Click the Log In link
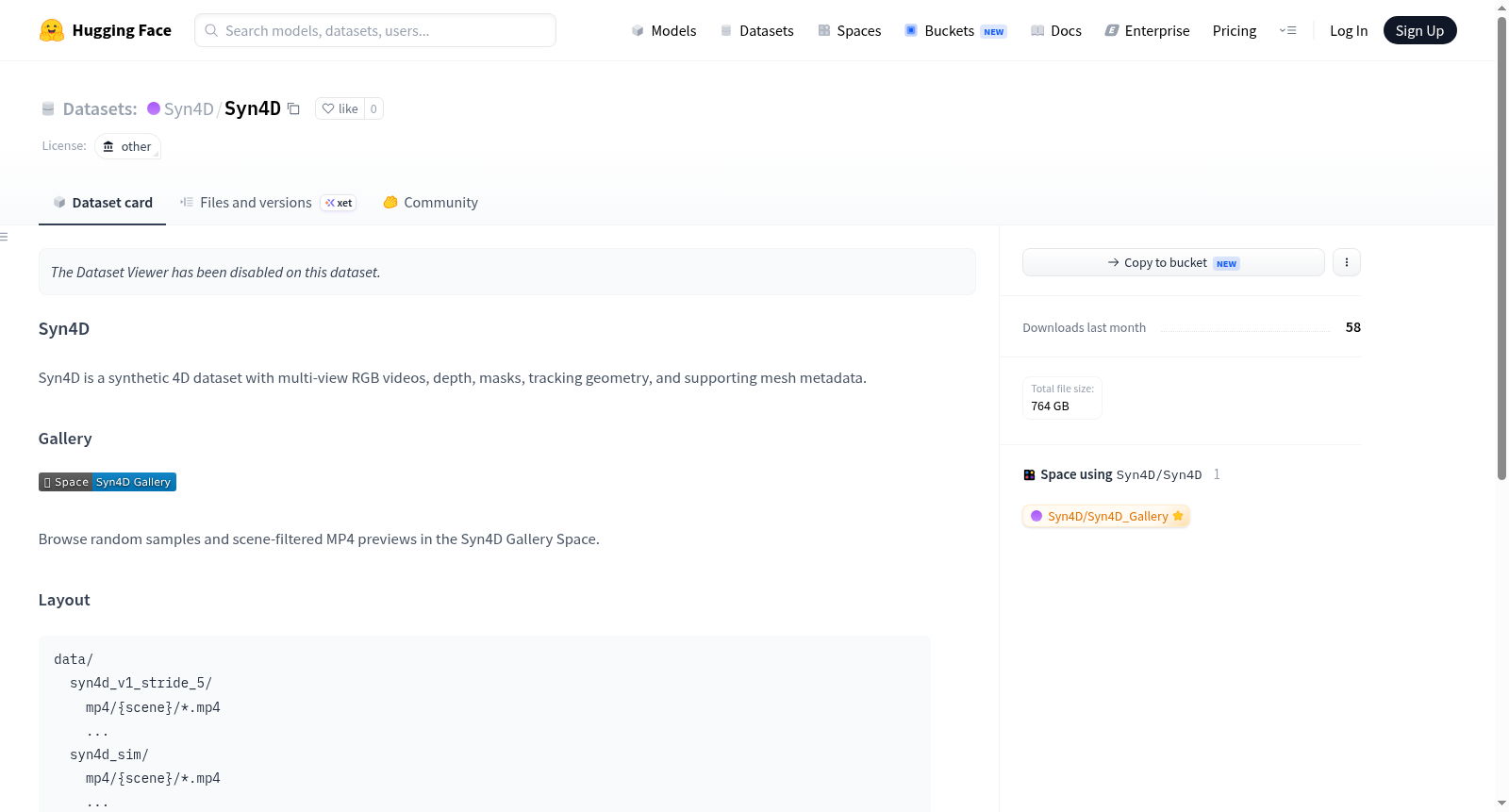Viewport: 1509px width, 812px height. [1349, 30]
